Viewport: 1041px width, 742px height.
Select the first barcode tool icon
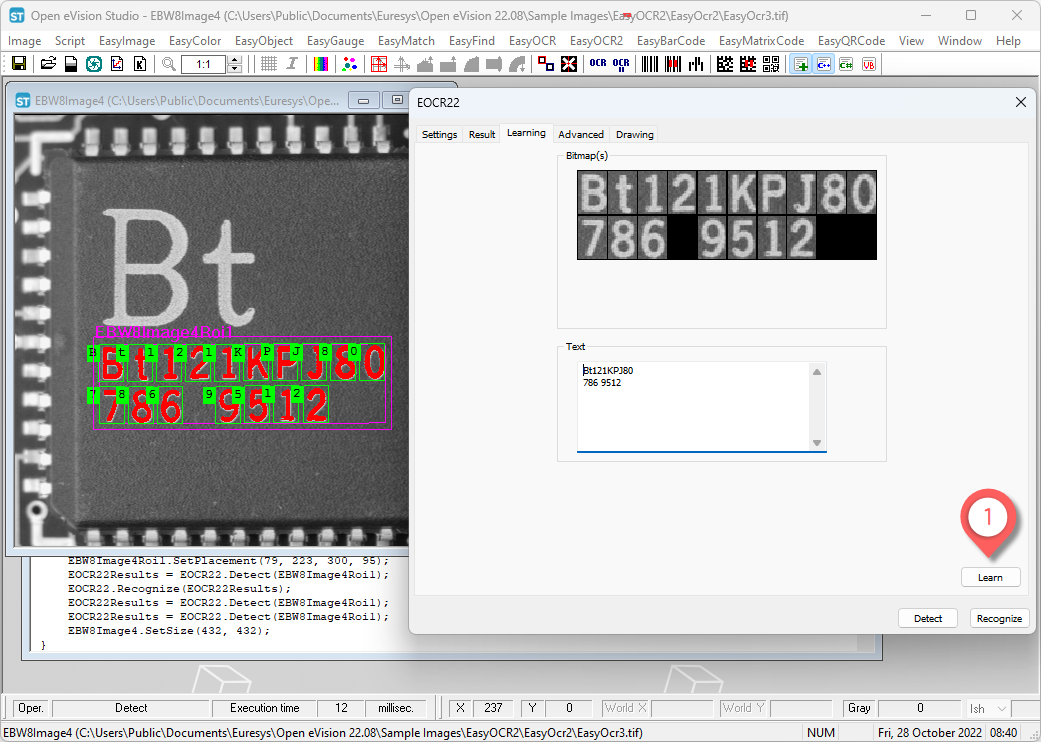click(650, 64)
